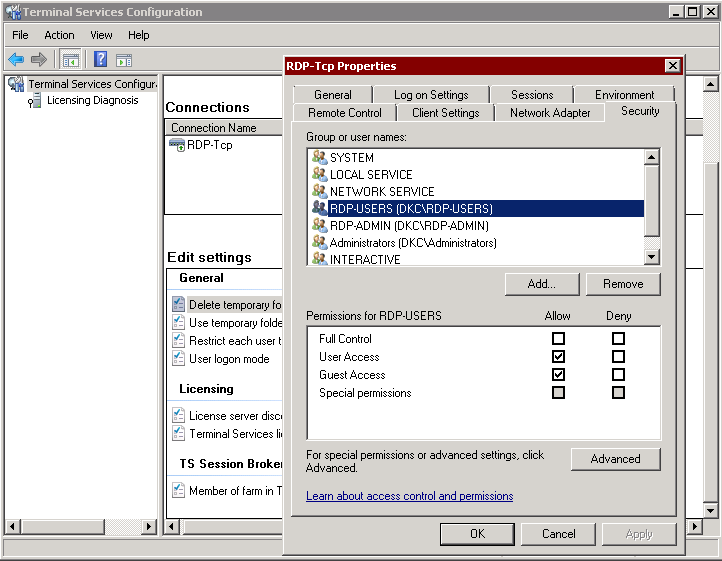Switch to the Network Adapter tab
The height and width of the screenshot is (561, 722).
tap(550, 113)
